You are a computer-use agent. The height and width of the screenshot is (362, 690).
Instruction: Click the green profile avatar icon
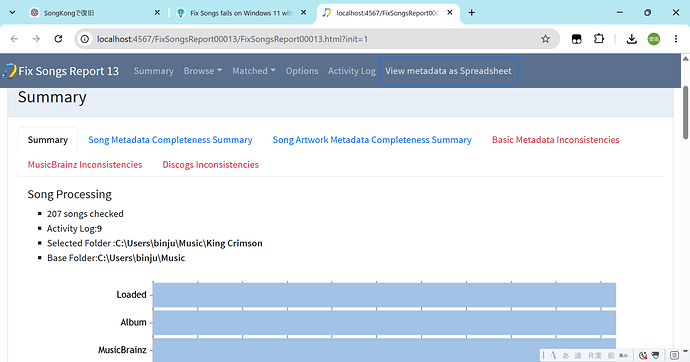point(654,39)
